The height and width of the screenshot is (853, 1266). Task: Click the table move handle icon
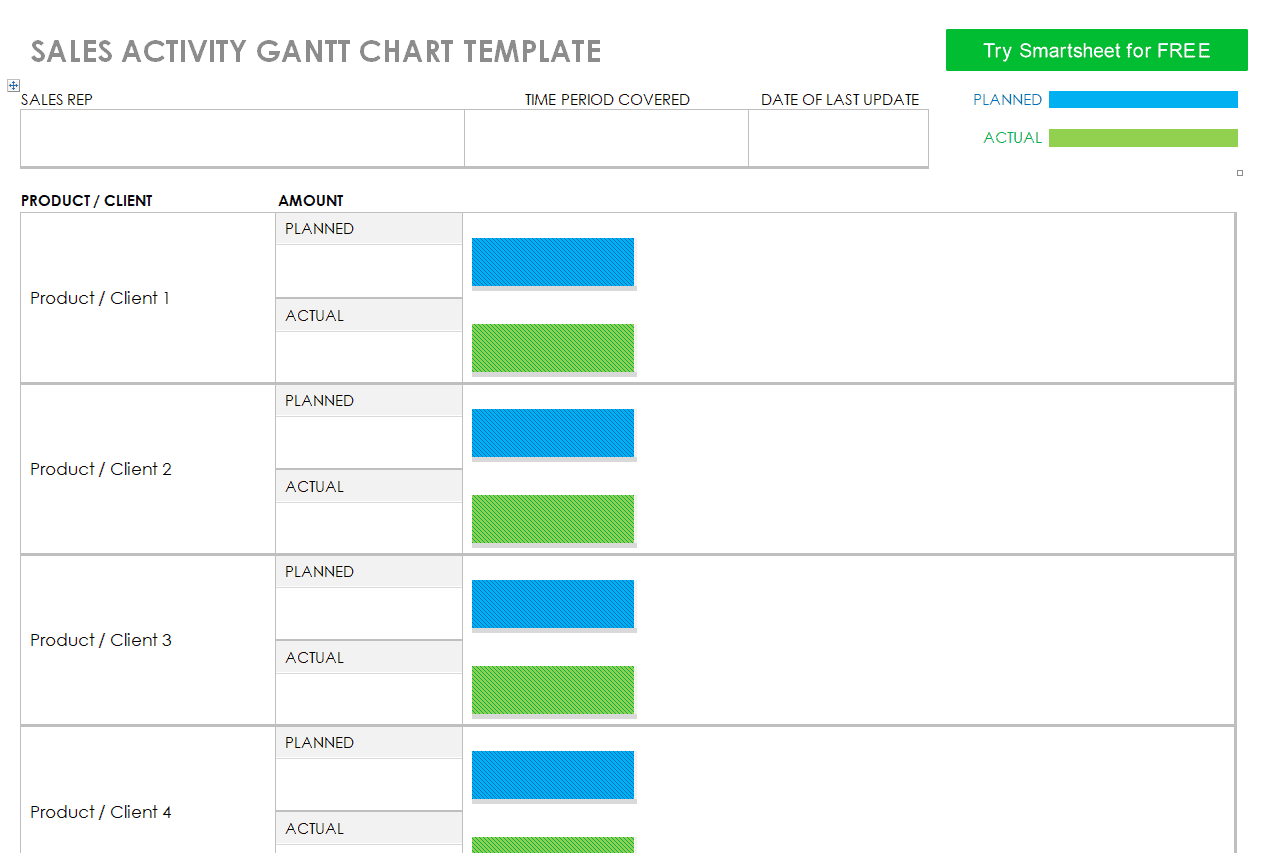click(13, 86)
